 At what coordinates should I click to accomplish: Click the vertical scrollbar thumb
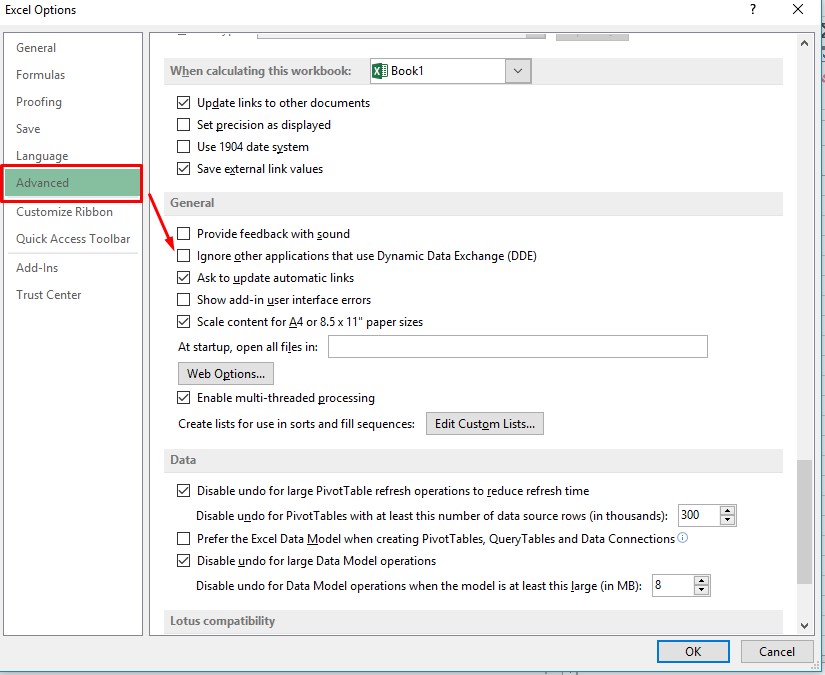(x=804, y=521)
